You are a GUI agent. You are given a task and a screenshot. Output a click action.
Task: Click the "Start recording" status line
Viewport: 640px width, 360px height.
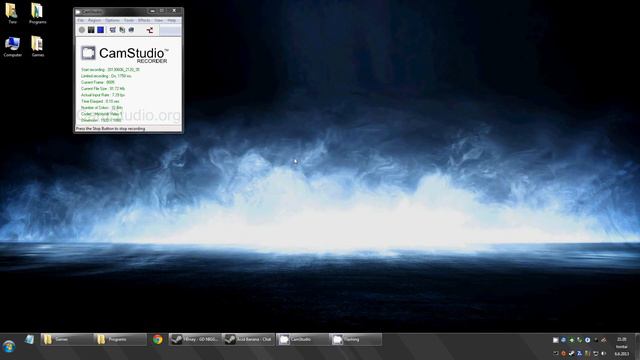coord(110,70)
